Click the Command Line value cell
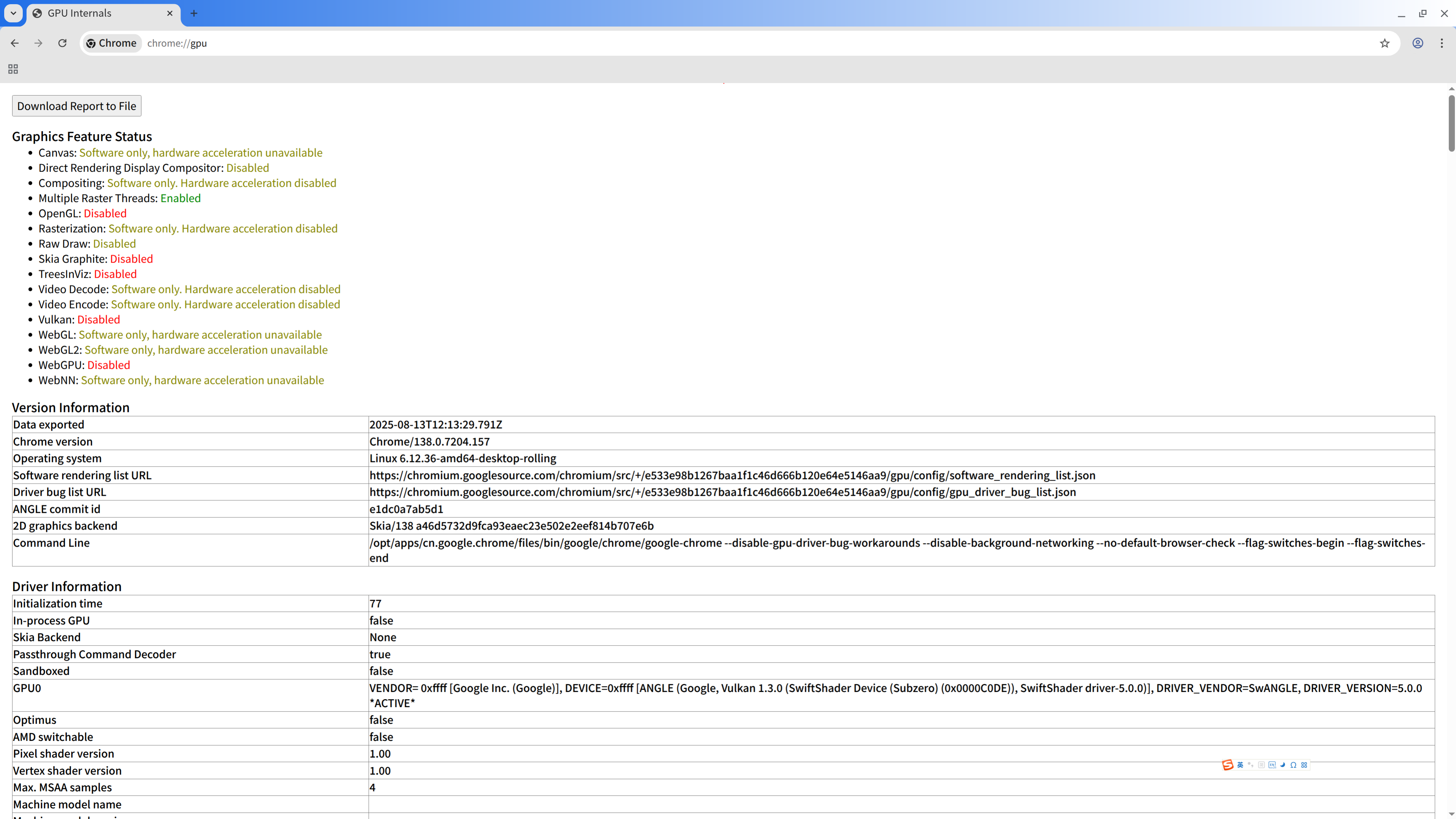The width and height of the screenshot is (1456, 819). [x=902, y=550]
